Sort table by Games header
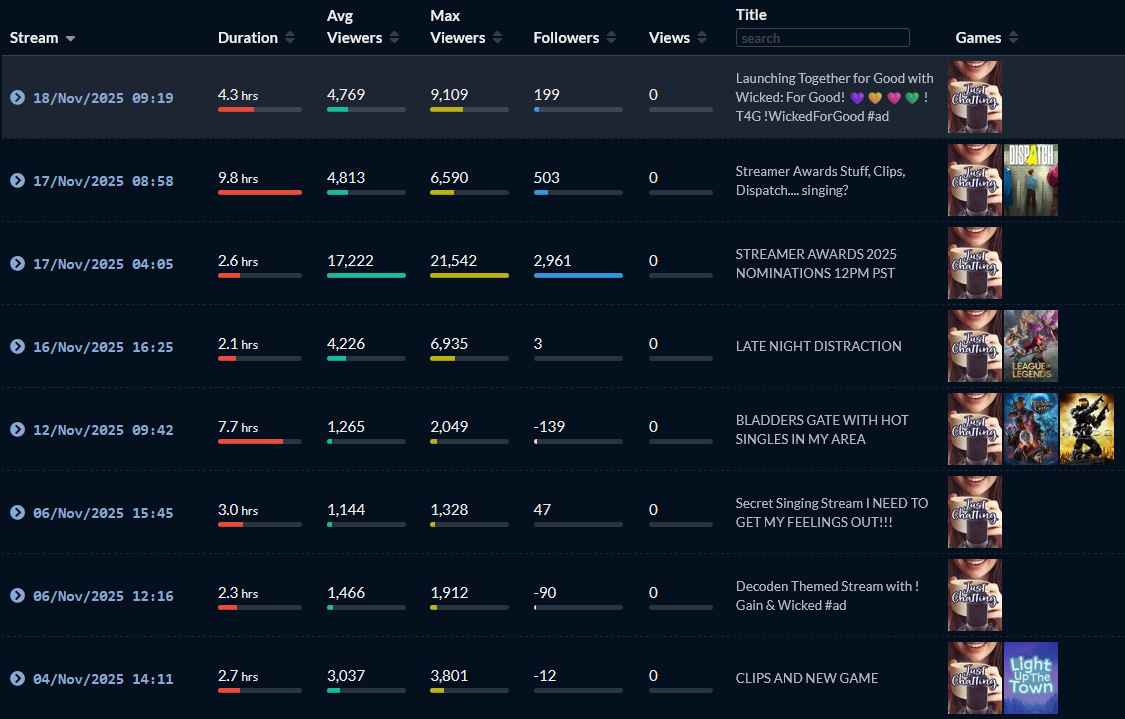The height and width of the screenshot is (719, 1125). click(x=978, y=38)
